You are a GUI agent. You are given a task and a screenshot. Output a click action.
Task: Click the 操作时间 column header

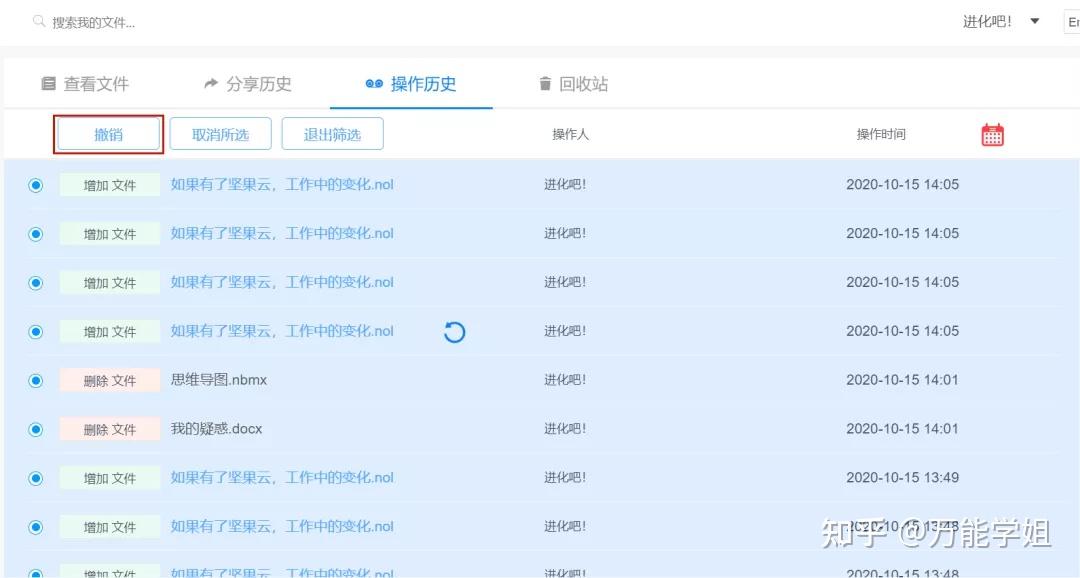(x=881, y=134)
